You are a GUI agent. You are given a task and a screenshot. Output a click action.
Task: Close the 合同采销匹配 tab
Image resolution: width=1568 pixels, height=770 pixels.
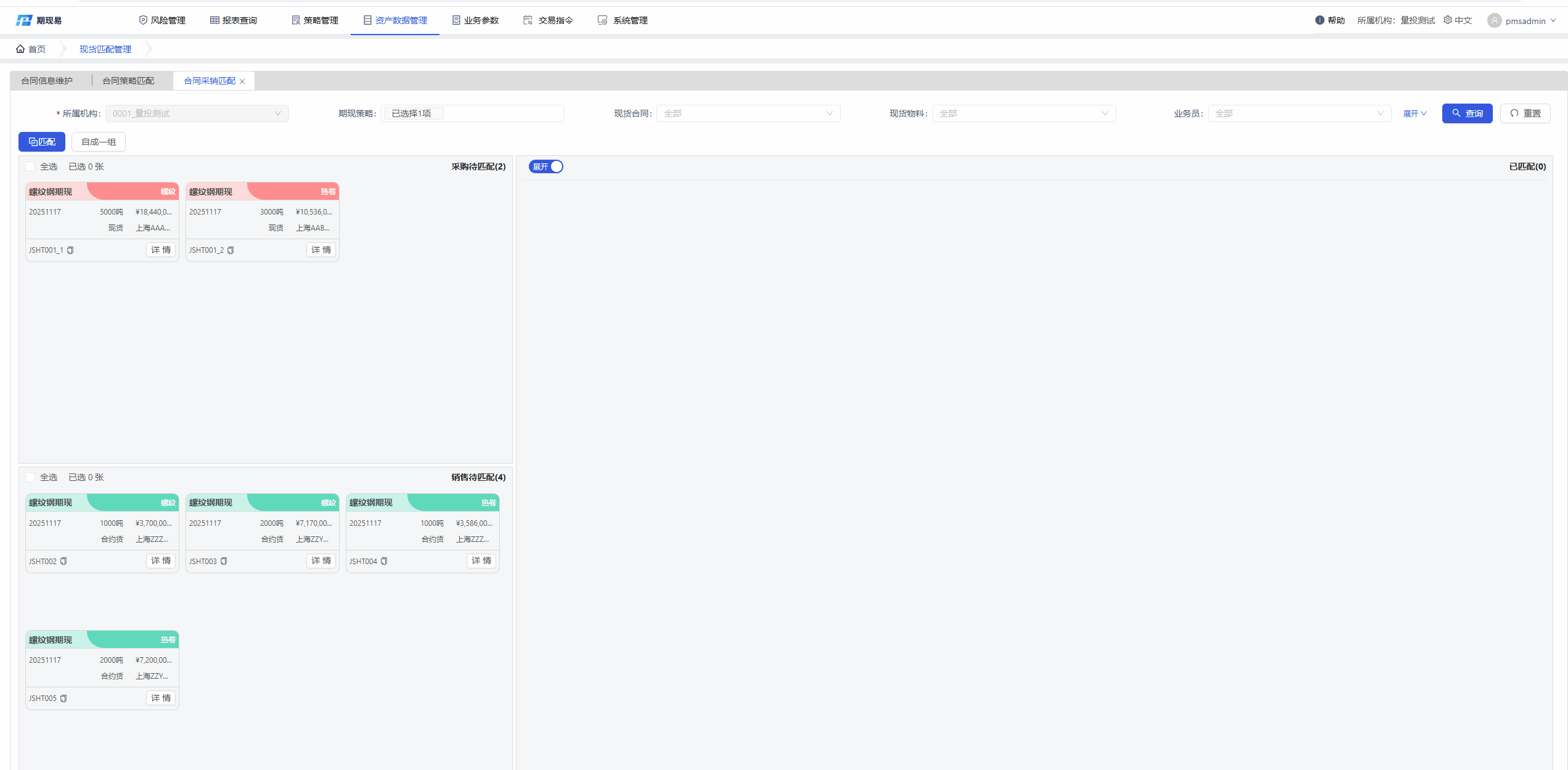(x=242, y=81)
